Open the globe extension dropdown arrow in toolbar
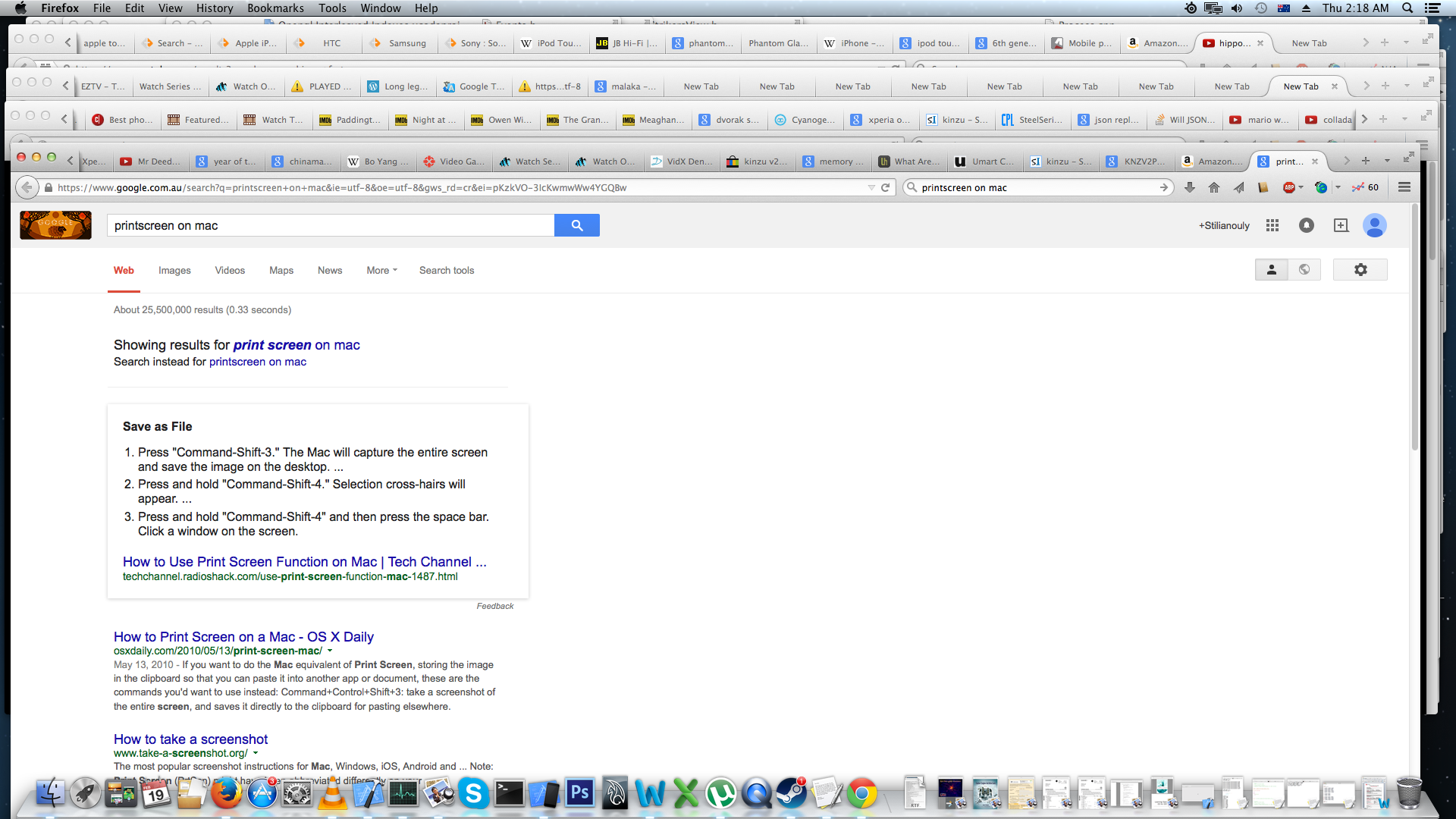This screenshot has width=1456, height=819. (1337, 187)
